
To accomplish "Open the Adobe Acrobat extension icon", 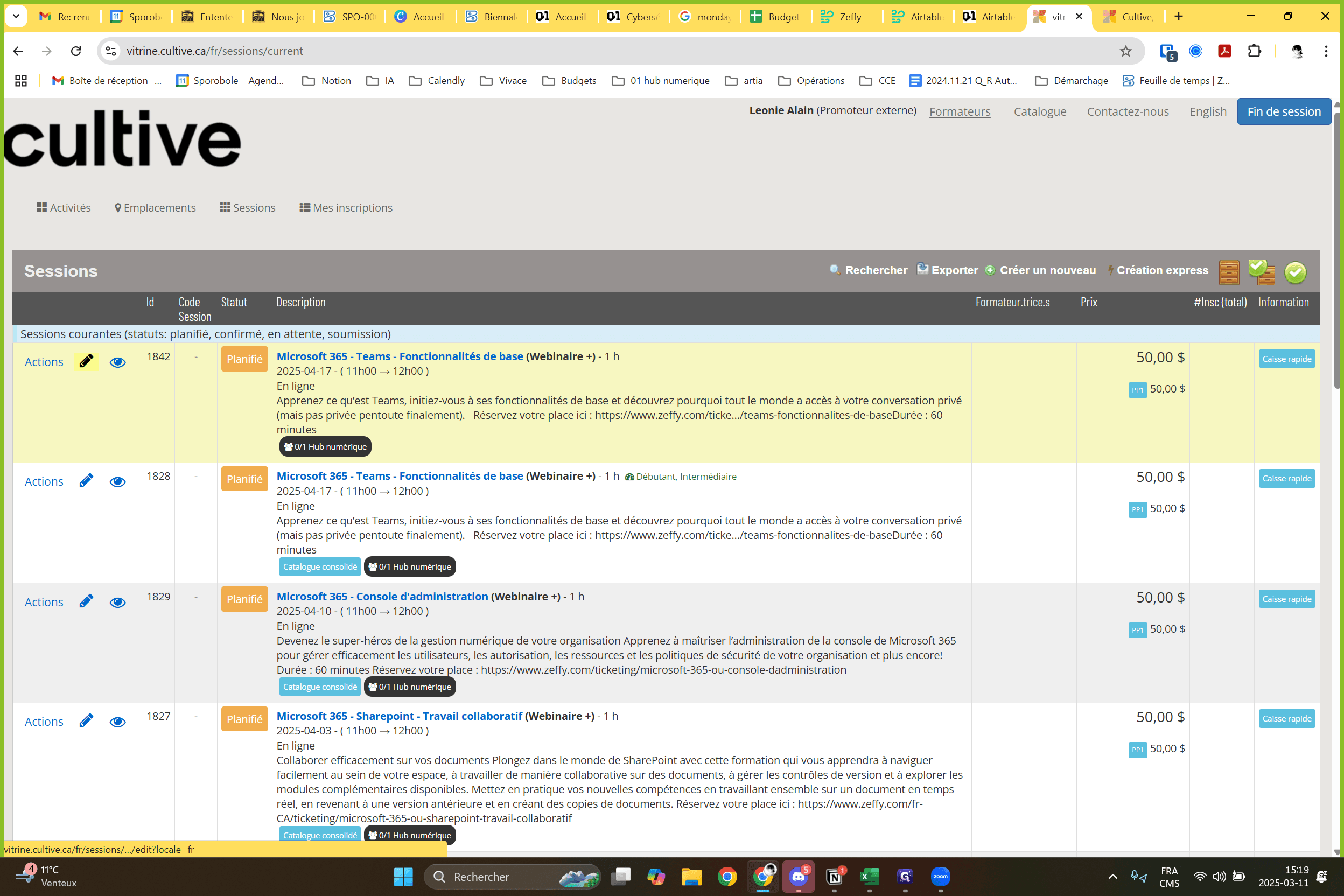I will [1224, 51].
